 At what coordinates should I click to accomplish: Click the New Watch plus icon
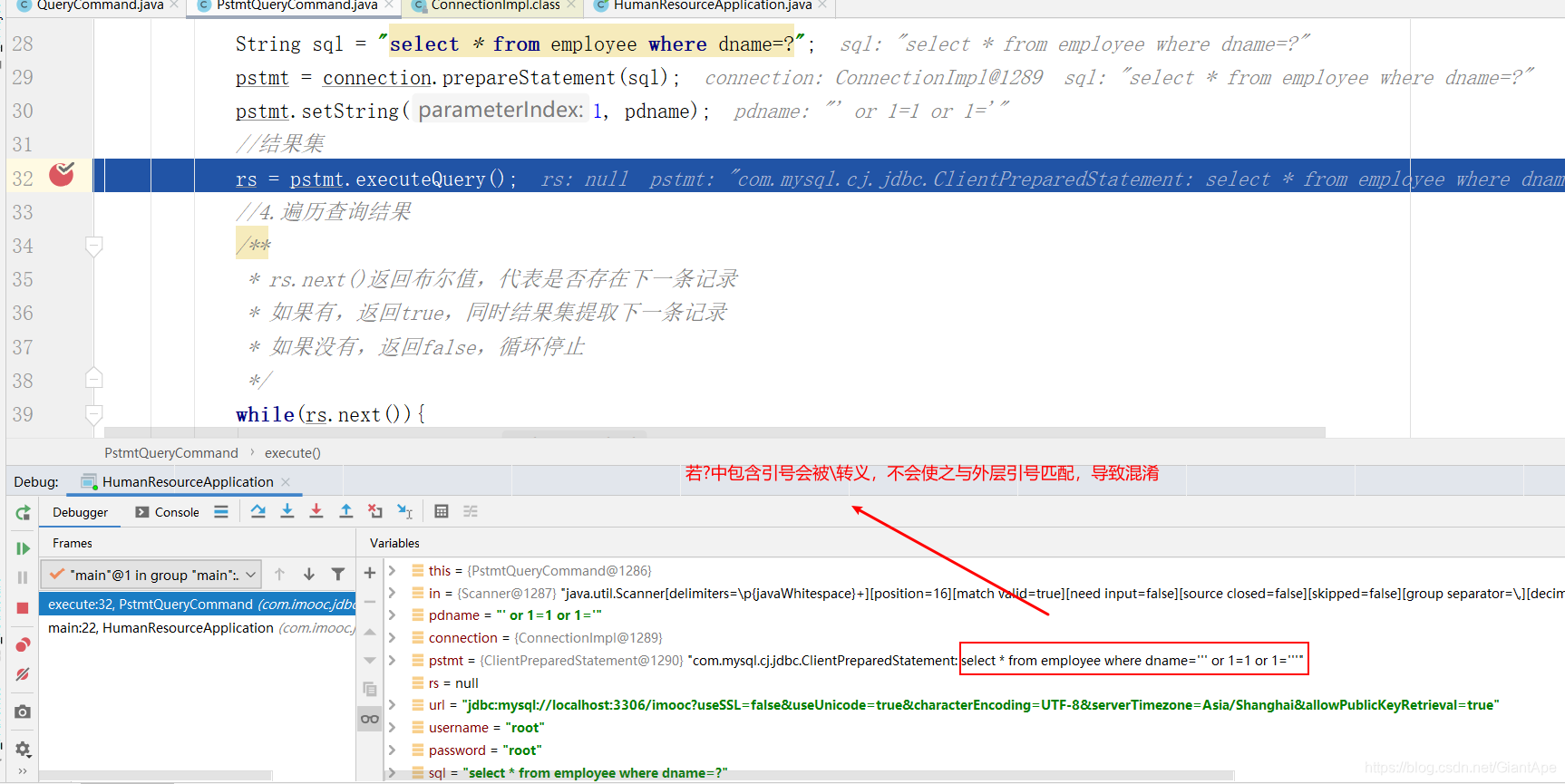pyautogui.click(x=370, y=572)
